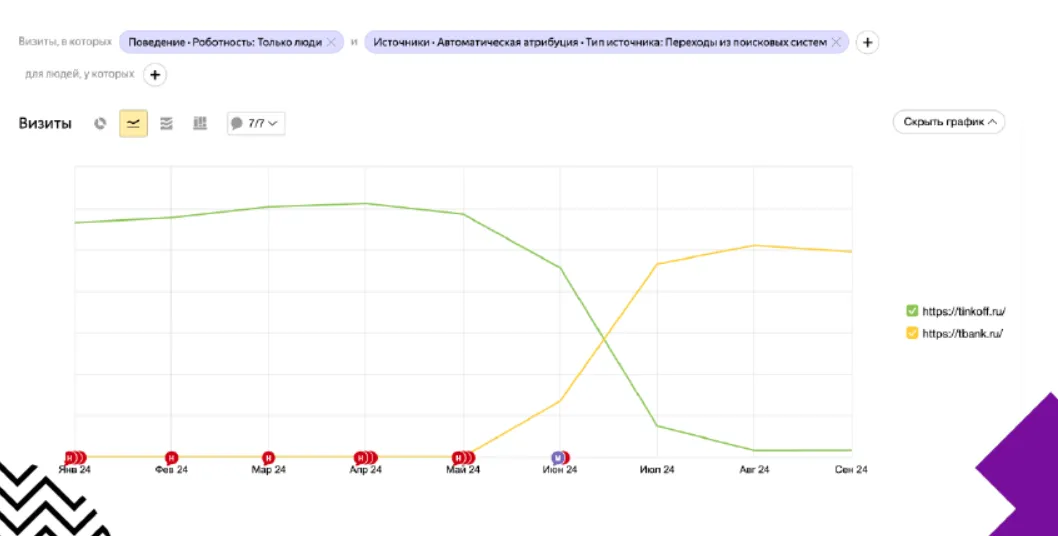1058x536 pixels.
Task: Select the line chart view
Action: click(134, 124)
